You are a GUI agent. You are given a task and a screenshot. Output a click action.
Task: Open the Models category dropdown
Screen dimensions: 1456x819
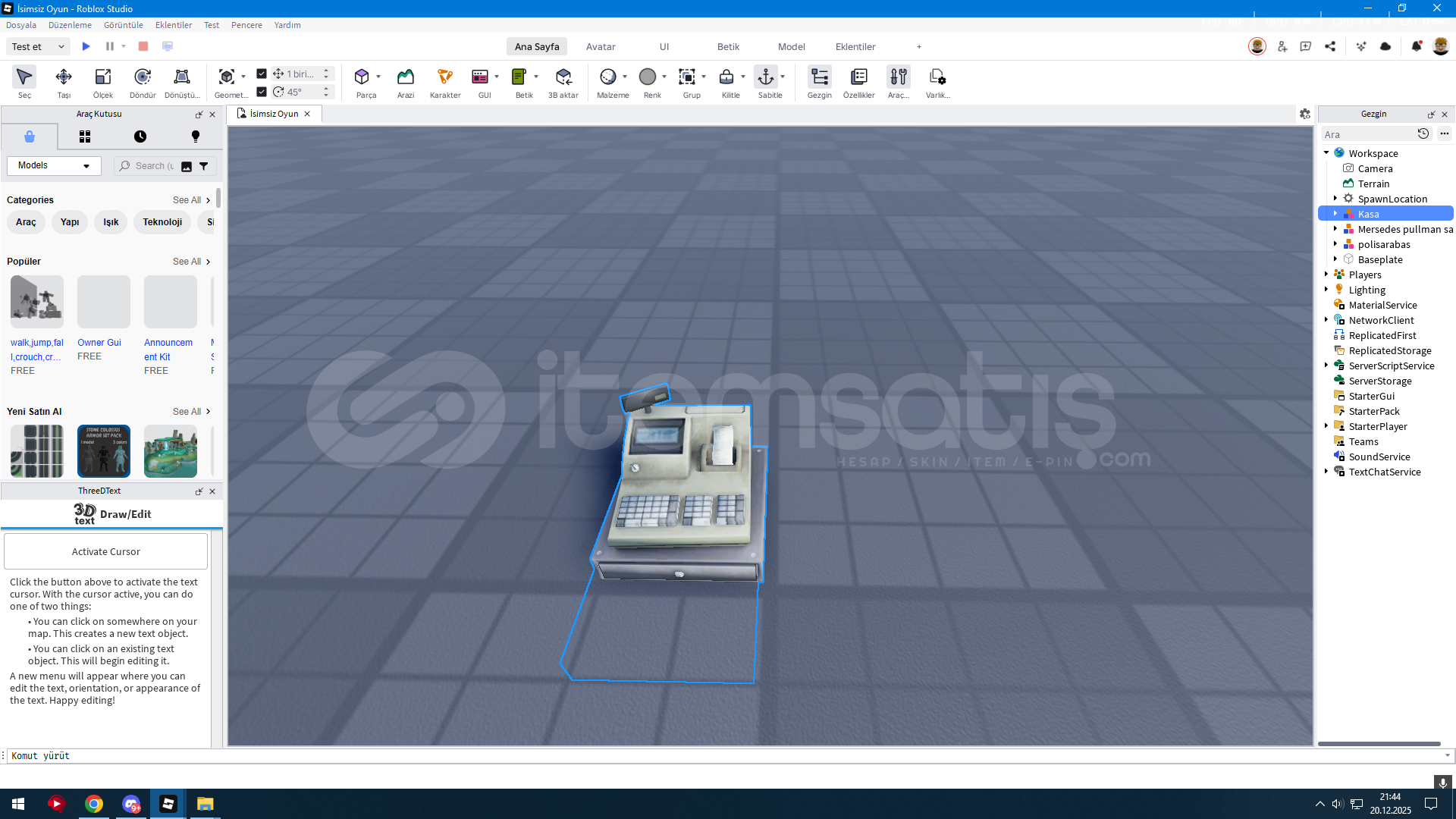click(x=54, y=165)
